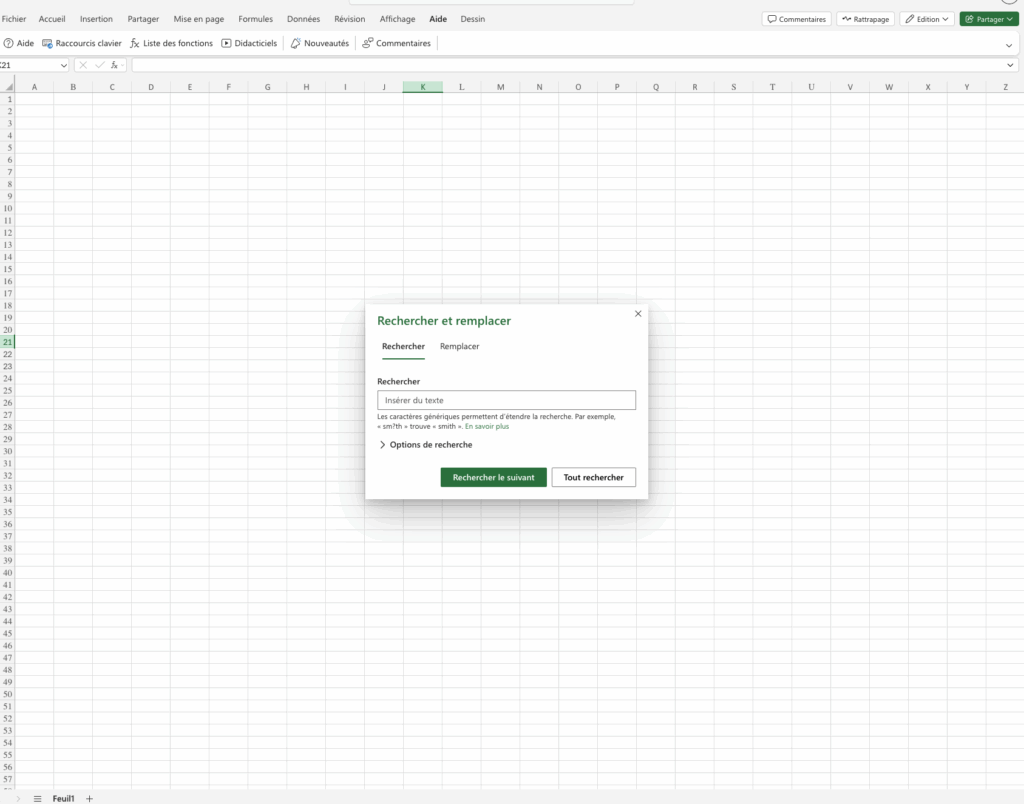
Task: Click the fx insert function icon
Action: pos(115,65)
